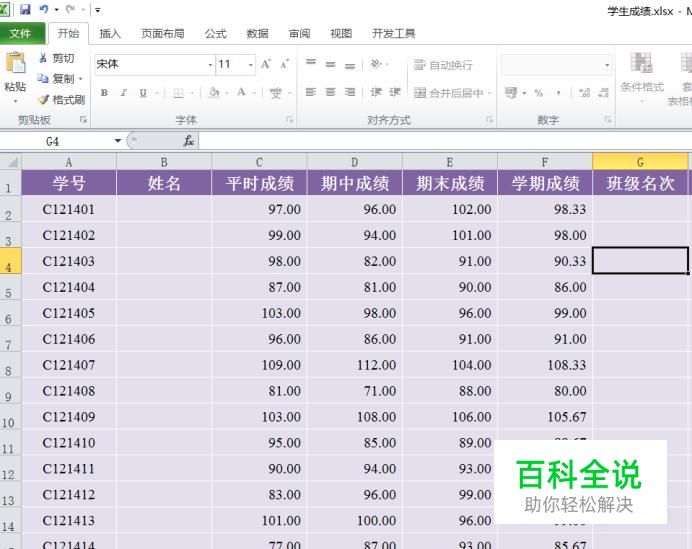Open the 宋体 font name dropdown
Viewport: 692px width, 549px height.
pyautogui.click(x=210, y=65)
